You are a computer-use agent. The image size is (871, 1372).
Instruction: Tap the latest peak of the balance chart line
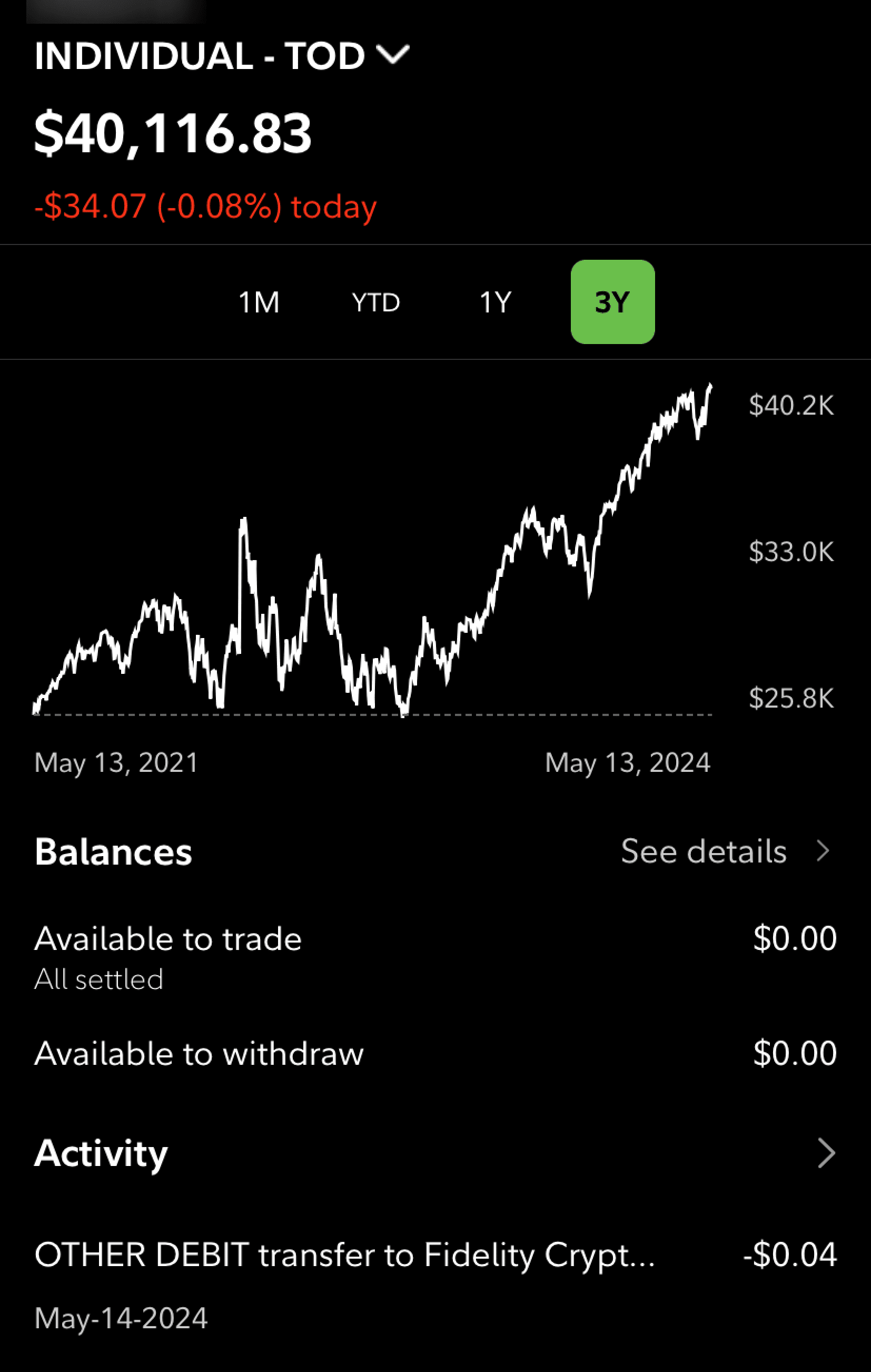[710, 387]
